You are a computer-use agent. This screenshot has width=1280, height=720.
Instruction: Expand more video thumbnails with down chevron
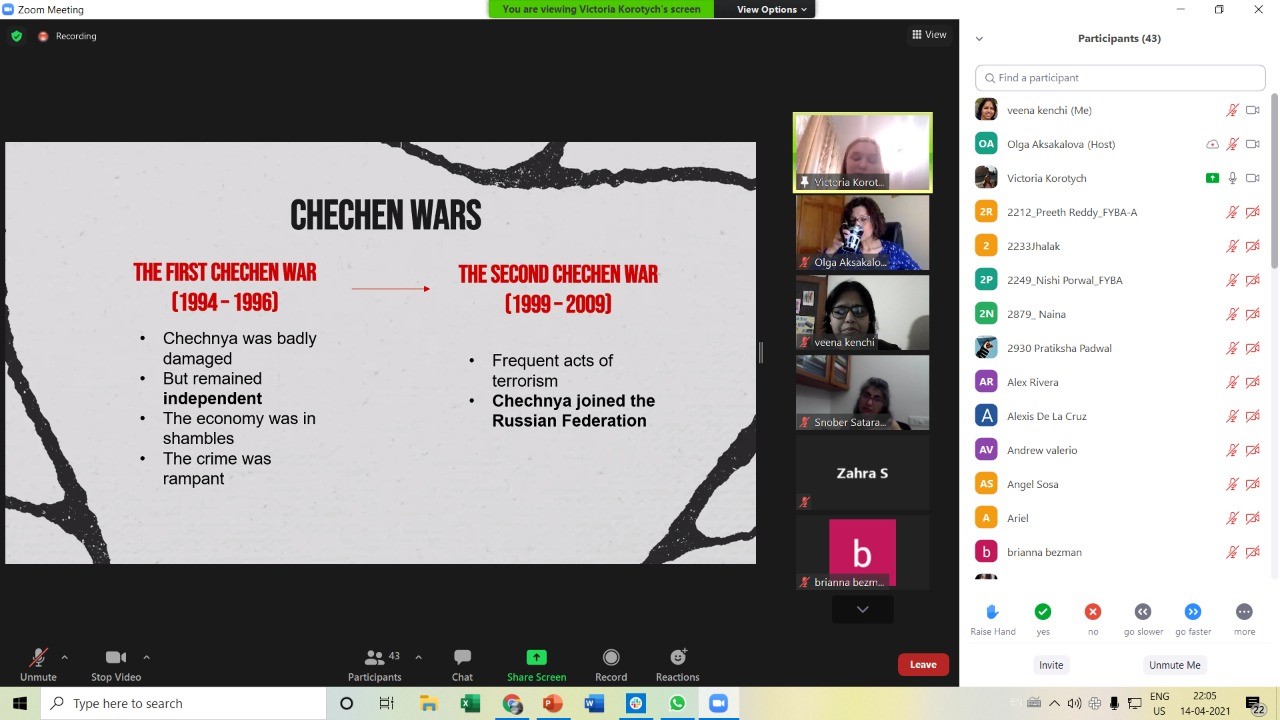(862, 609)
